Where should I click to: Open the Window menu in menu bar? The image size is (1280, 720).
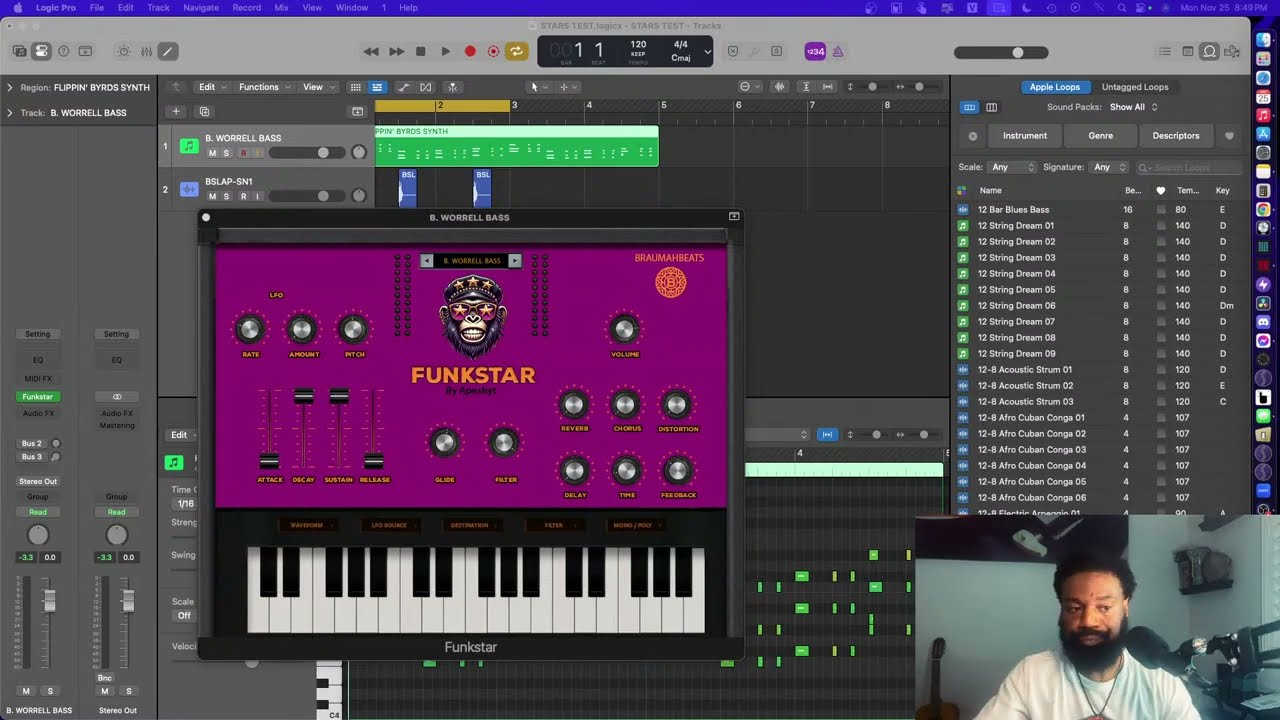(x=351, y=7)
